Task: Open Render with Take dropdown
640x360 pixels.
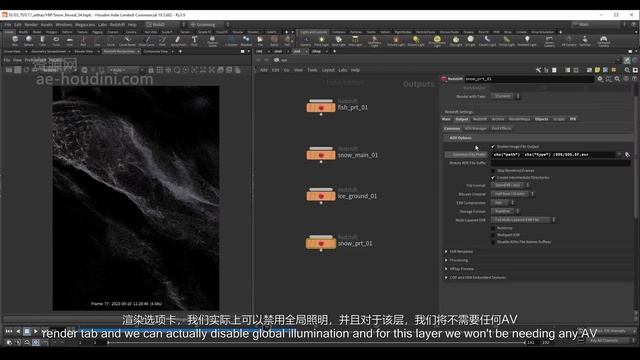Action: coord(505,96)
